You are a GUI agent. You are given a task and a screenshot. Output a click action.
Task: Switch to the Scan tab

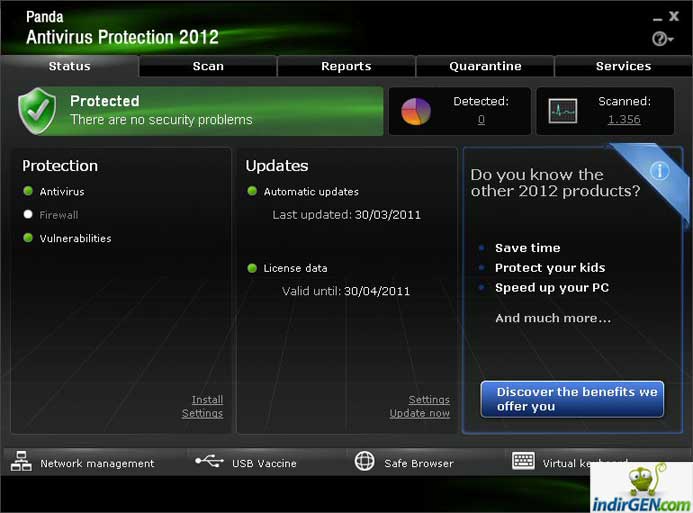[208, 66]
